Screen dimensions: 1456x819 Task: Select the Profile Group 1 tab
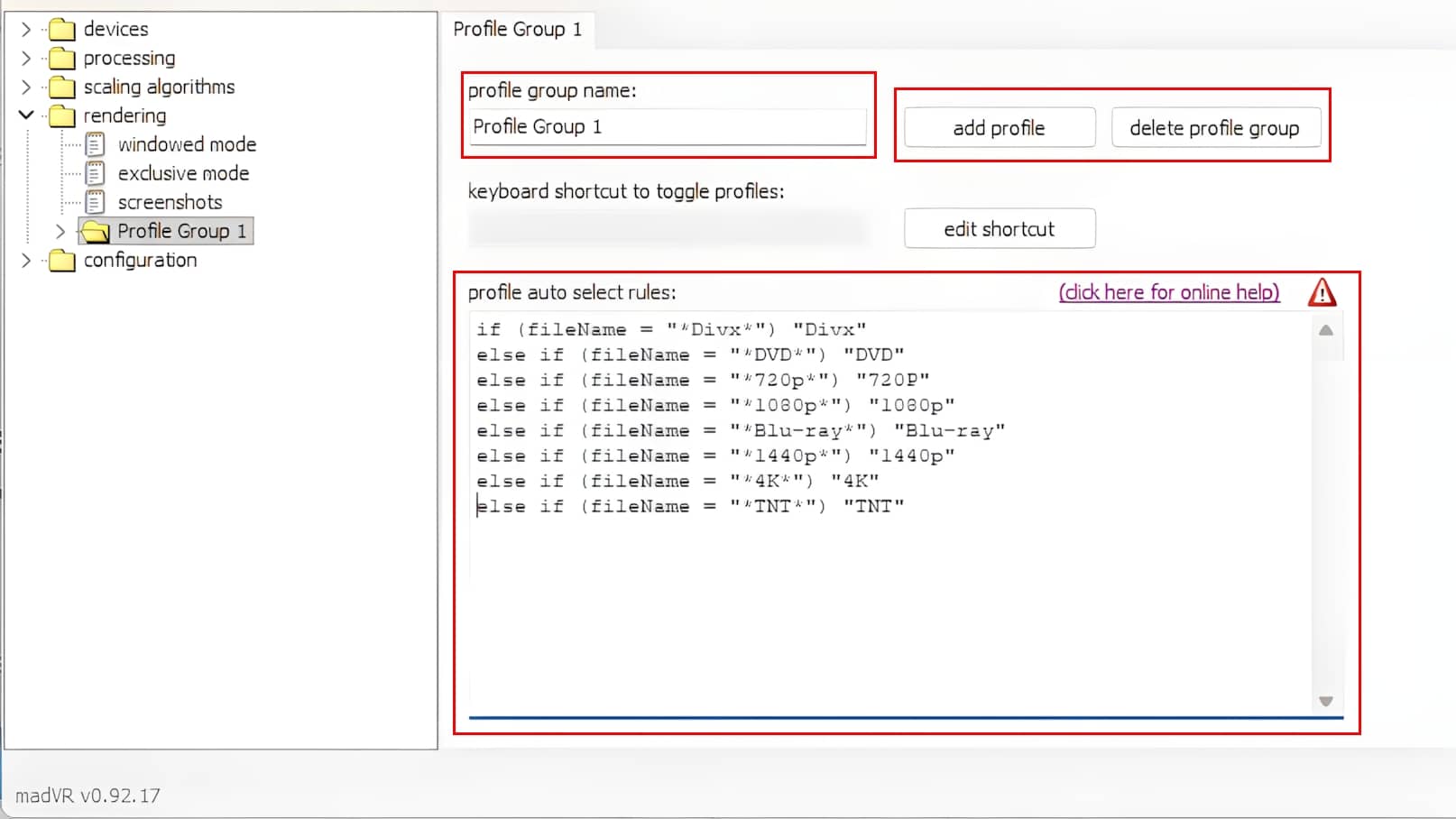(517, 30)
